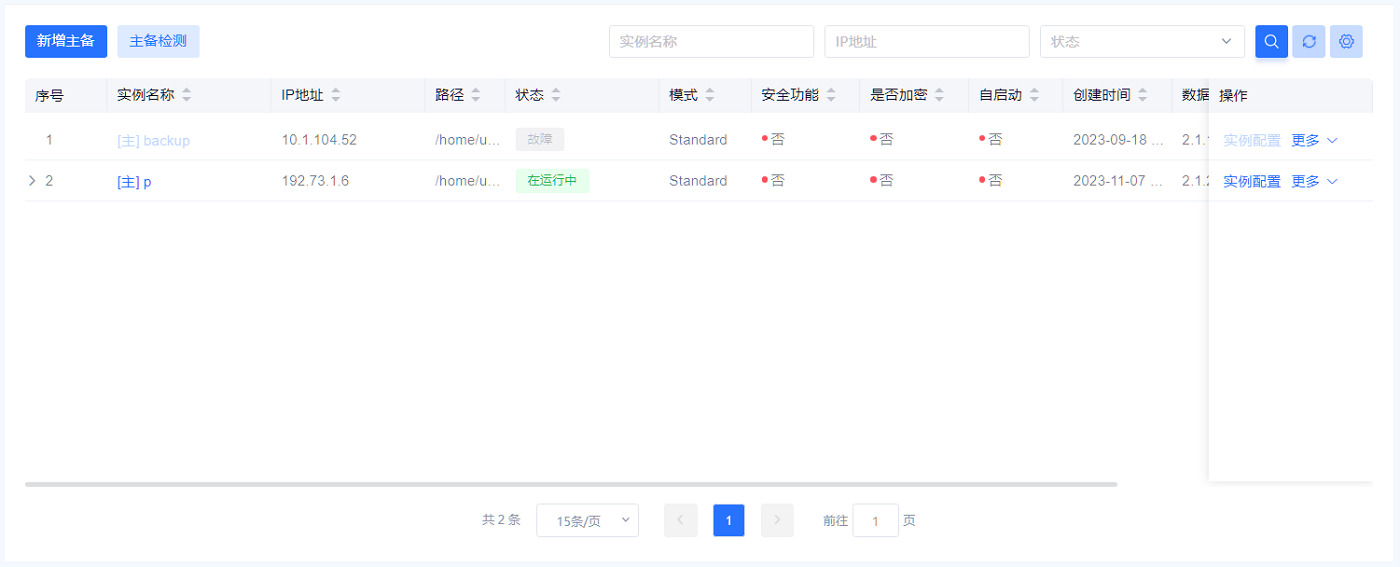
Task: Sort by instance name column arrows
Action: [186, 95]
